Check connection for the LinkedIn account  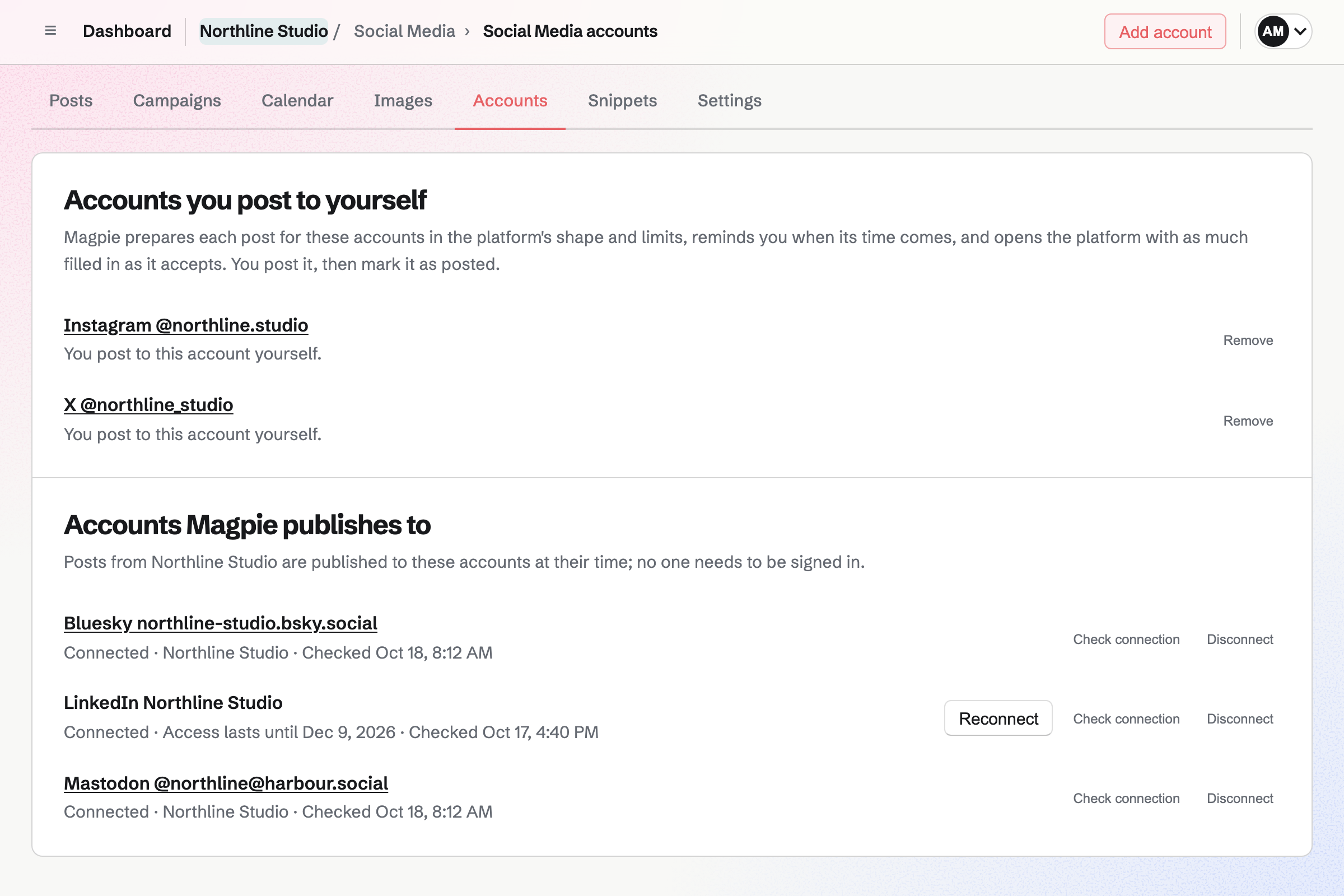(1126, 719)
